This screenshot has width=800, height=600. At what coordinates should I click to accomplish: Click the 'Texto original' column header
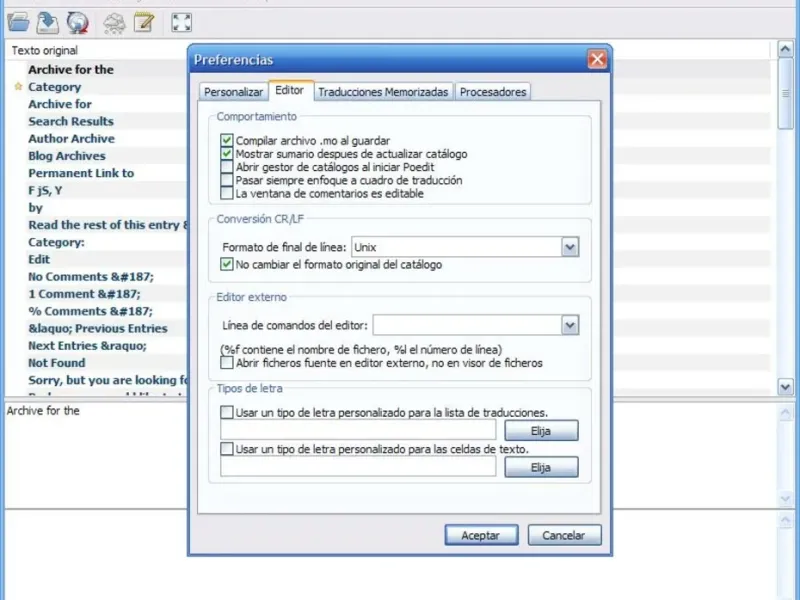pyautogui.click(x=45, y=51)
